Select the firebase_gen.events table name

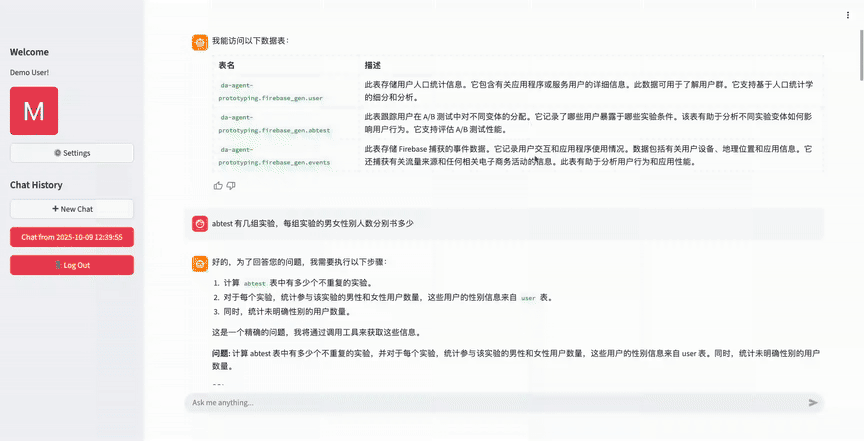[x=274, y=156]
